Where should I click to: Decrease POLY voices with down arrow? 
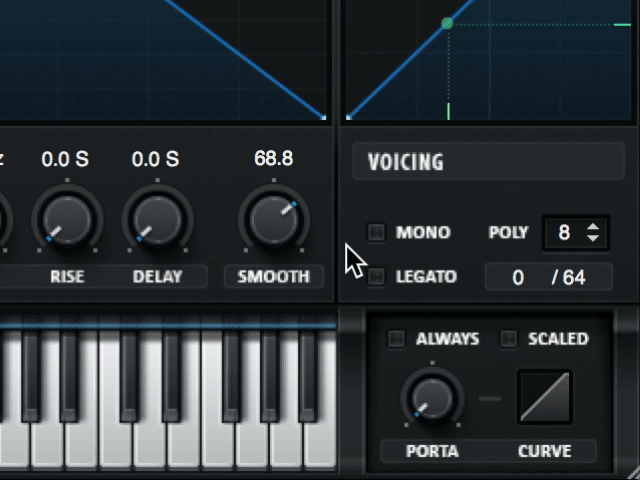point(593,238)
